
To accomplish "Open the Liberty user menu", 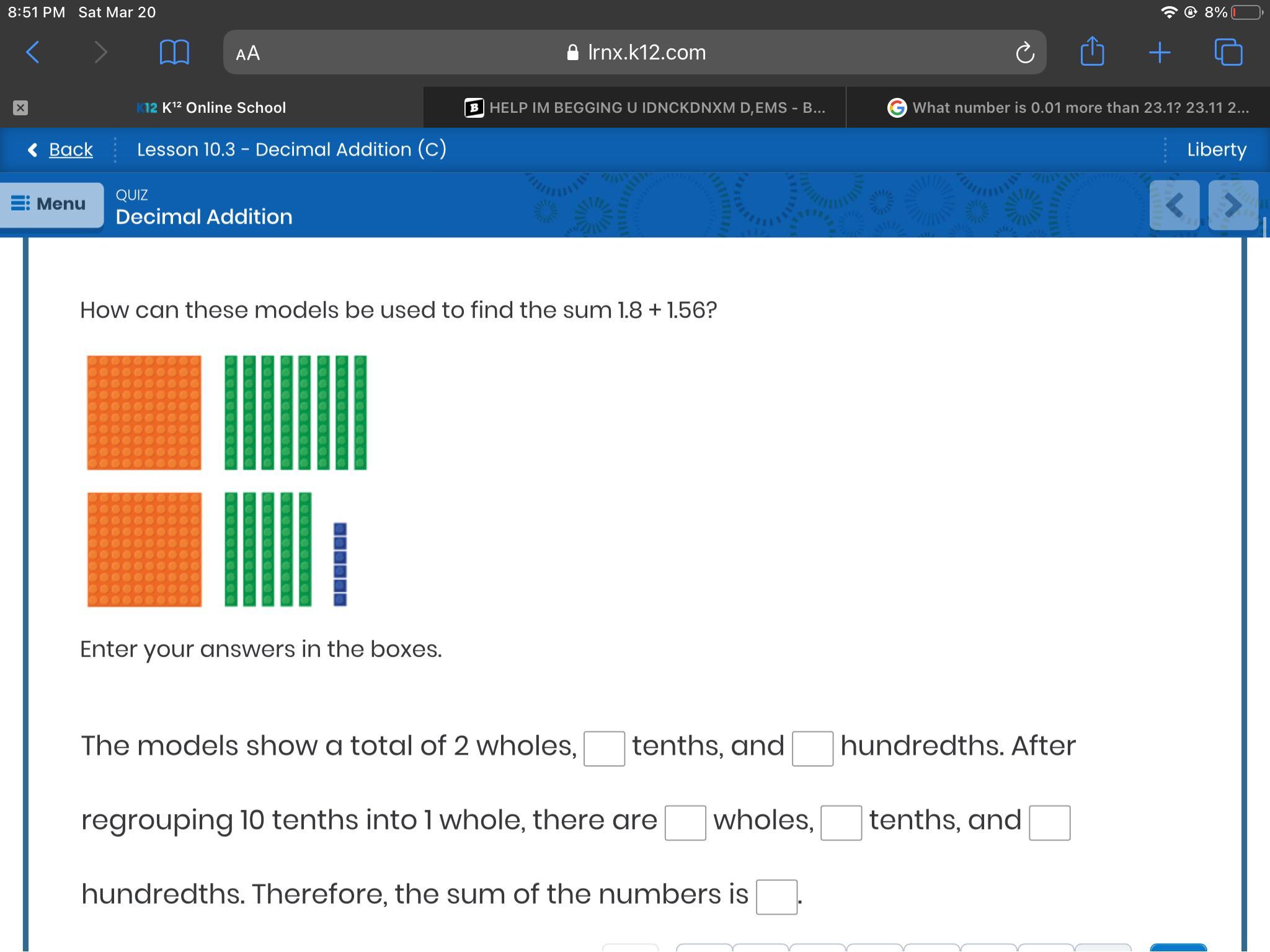I will pyautogui.click(x=1216, y=149).
